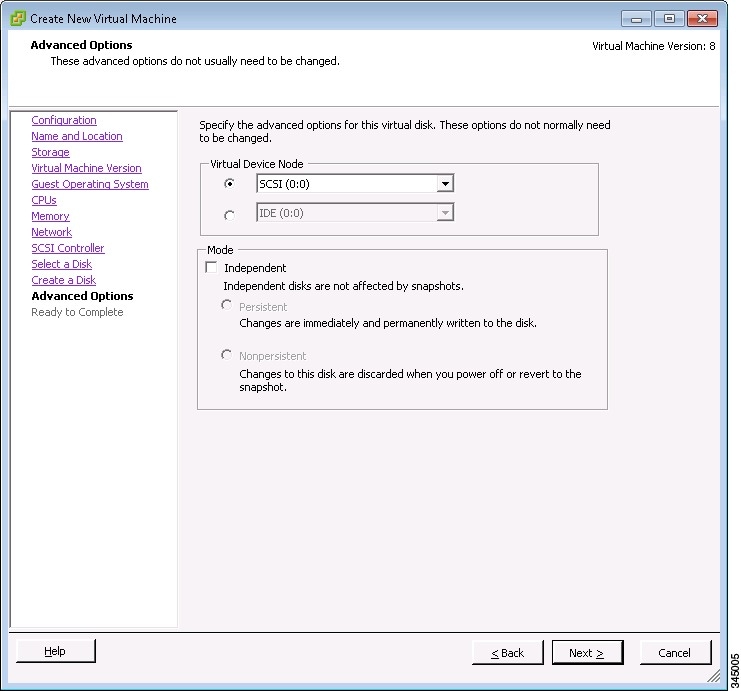Image resolution: width=741 pixels, height=691 pixels.
Task: Enable the Independent mode checkbox
Action: 211,268
